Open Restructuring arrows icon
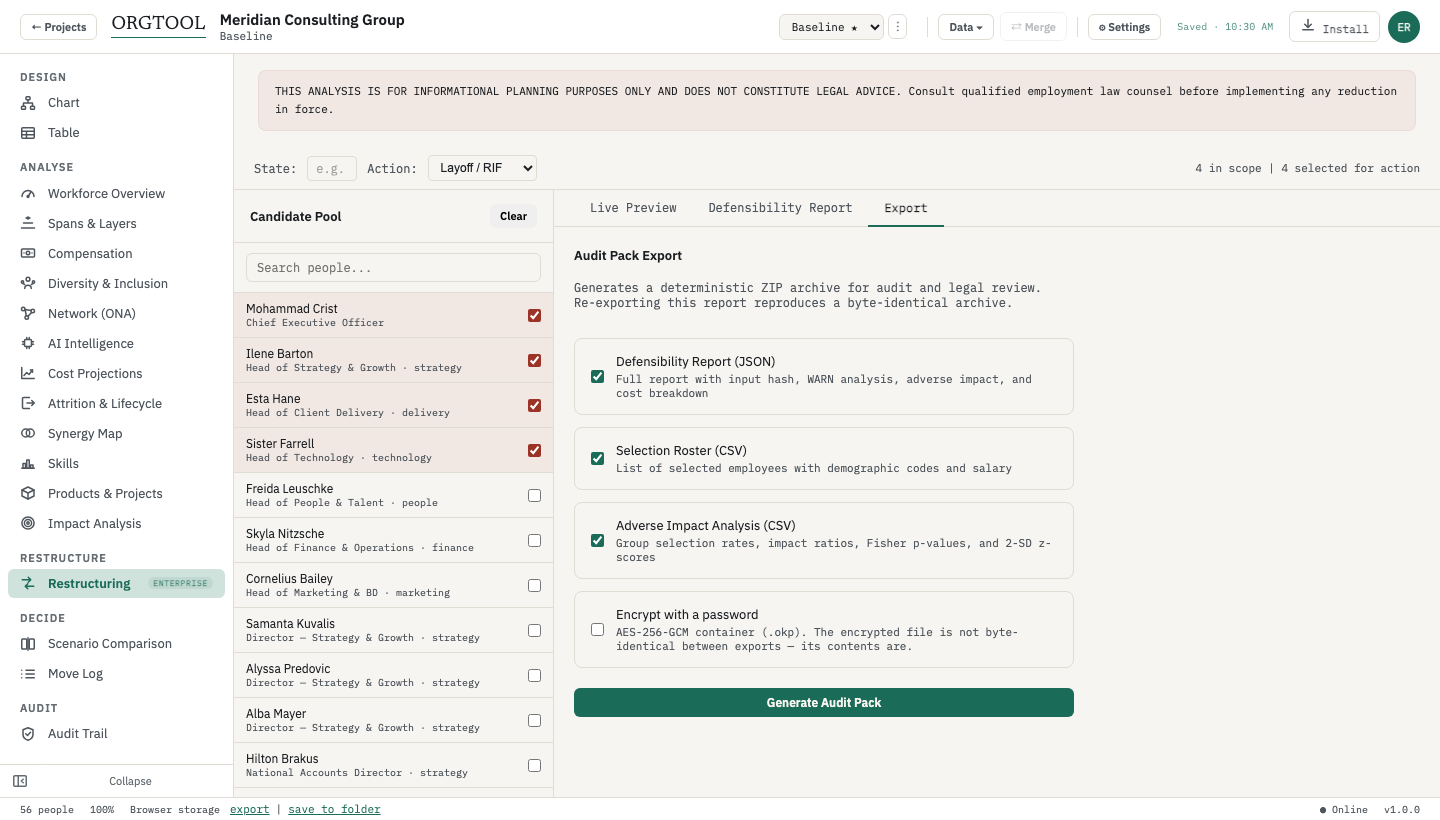 click(x=28, y=584)
